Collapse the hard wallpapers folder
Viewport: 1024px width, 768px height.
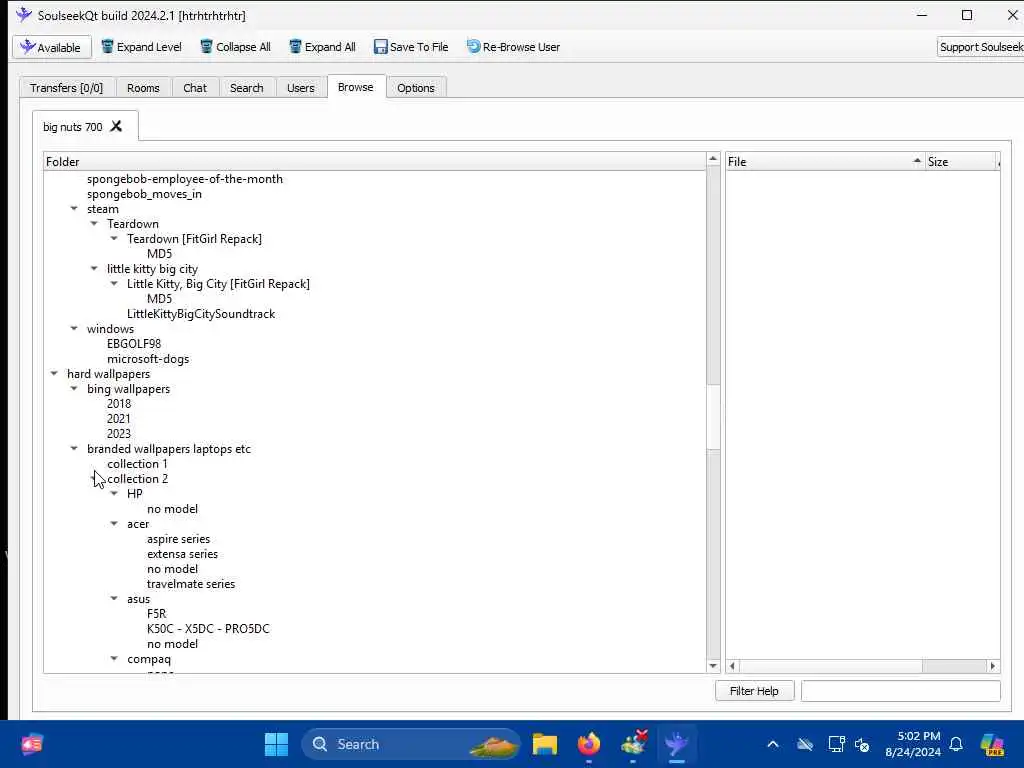click(54, 374)
